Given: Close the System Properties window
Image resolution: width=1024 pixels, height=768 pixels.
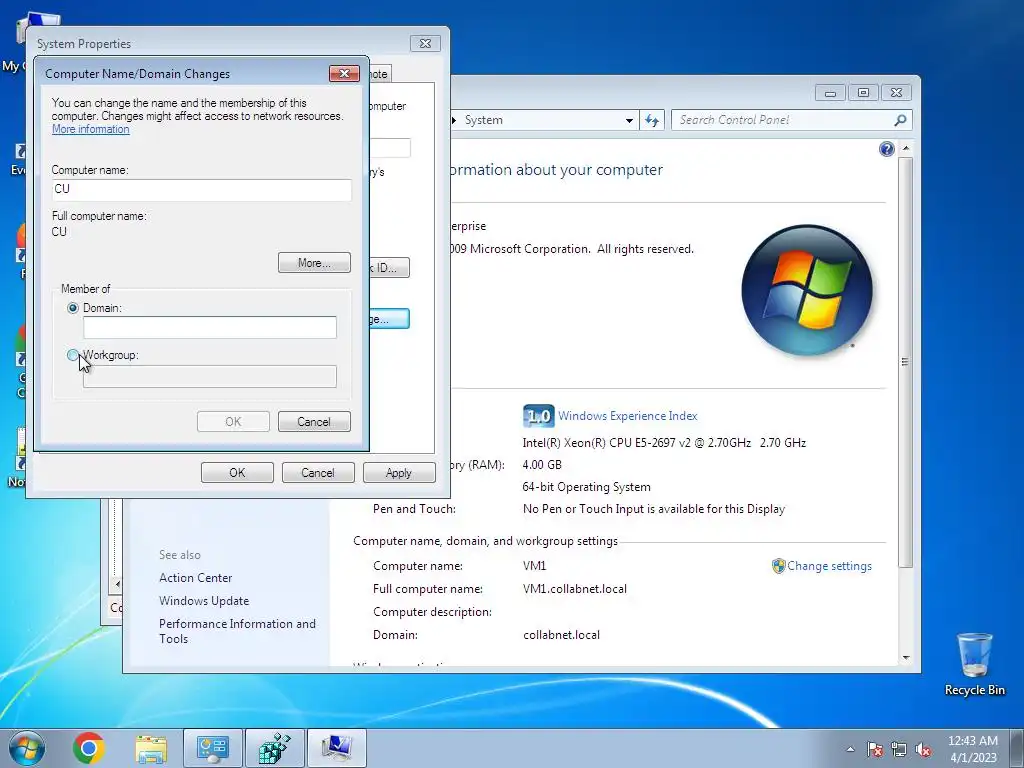Looking at the screenshot, I should (x=425, y=44).
